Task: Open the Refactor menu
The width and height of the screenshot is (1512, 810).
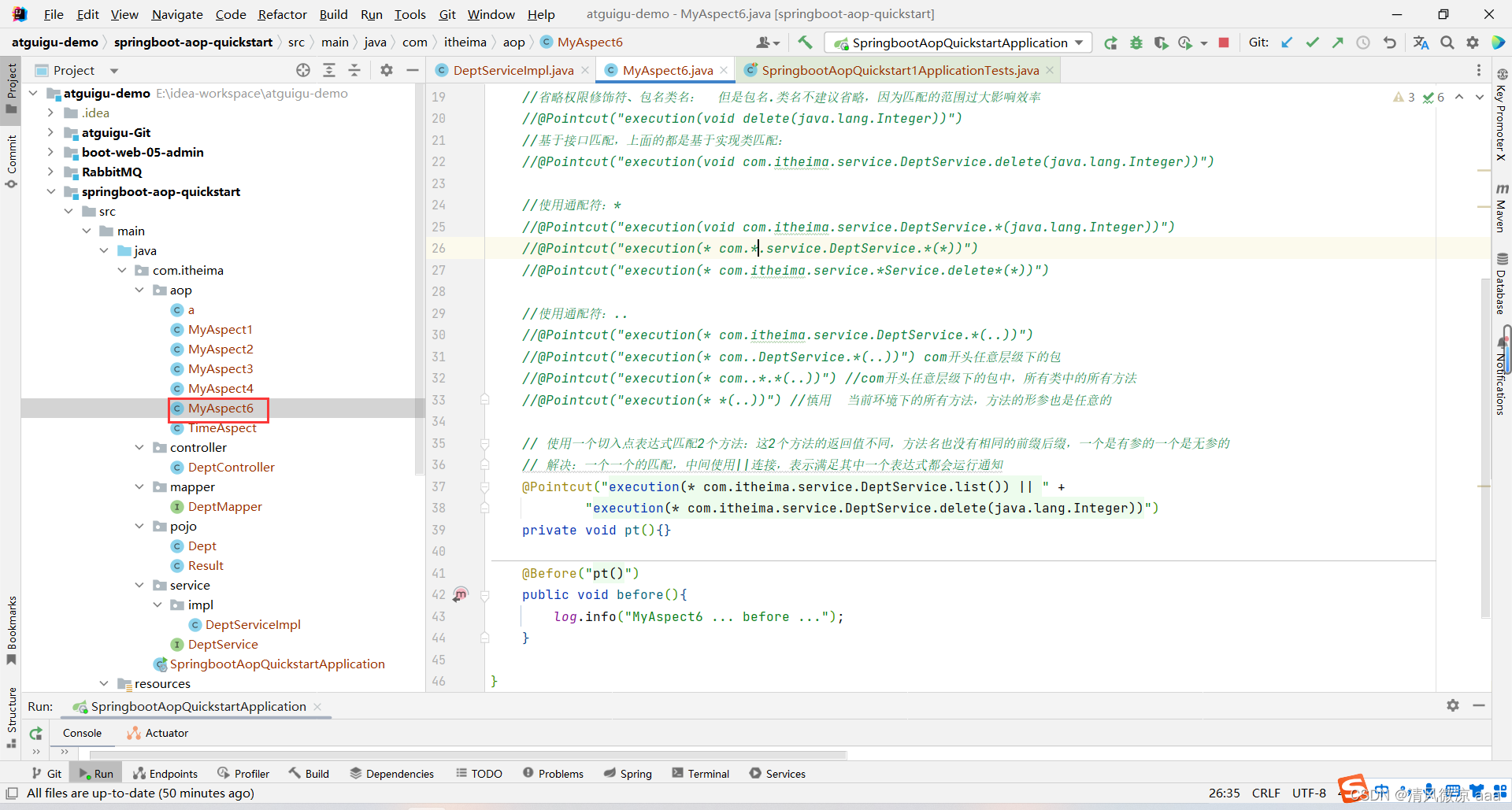Action: 282,14
